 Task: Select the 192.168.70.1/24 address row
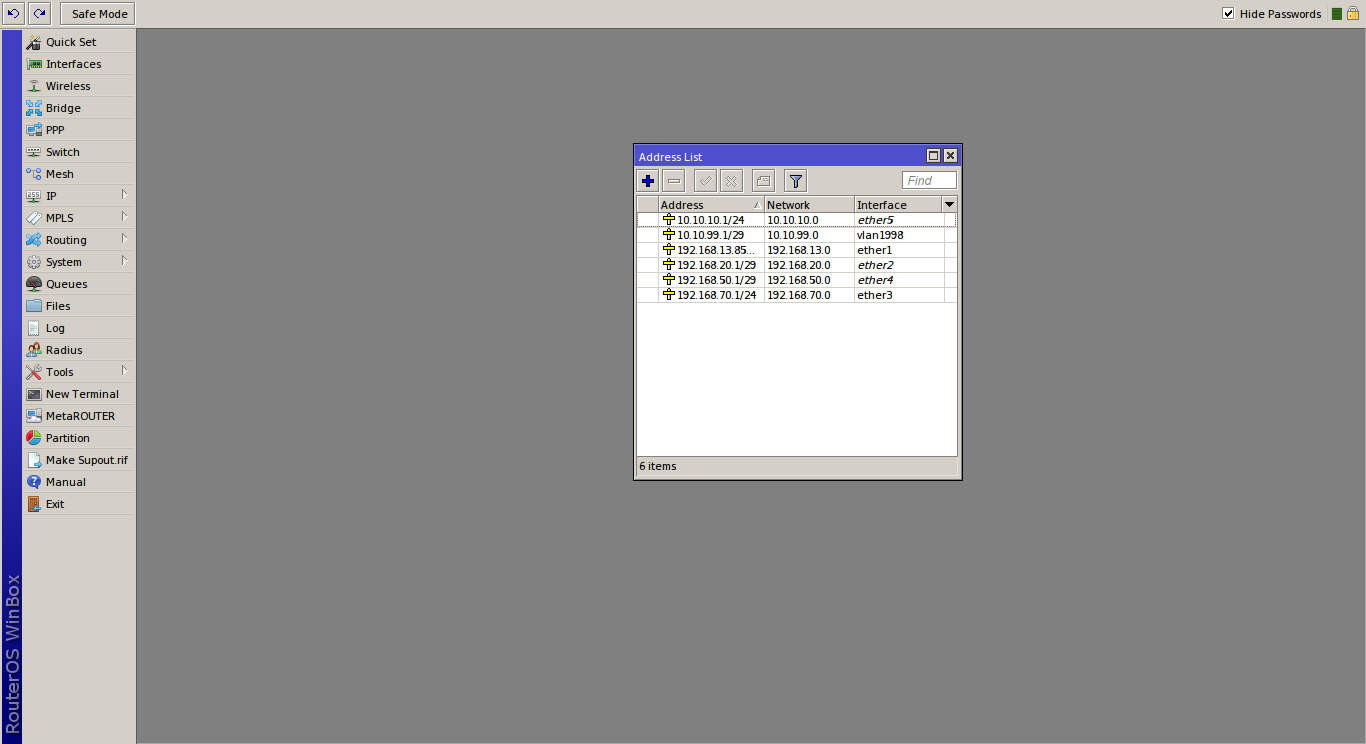coord(796,295)
